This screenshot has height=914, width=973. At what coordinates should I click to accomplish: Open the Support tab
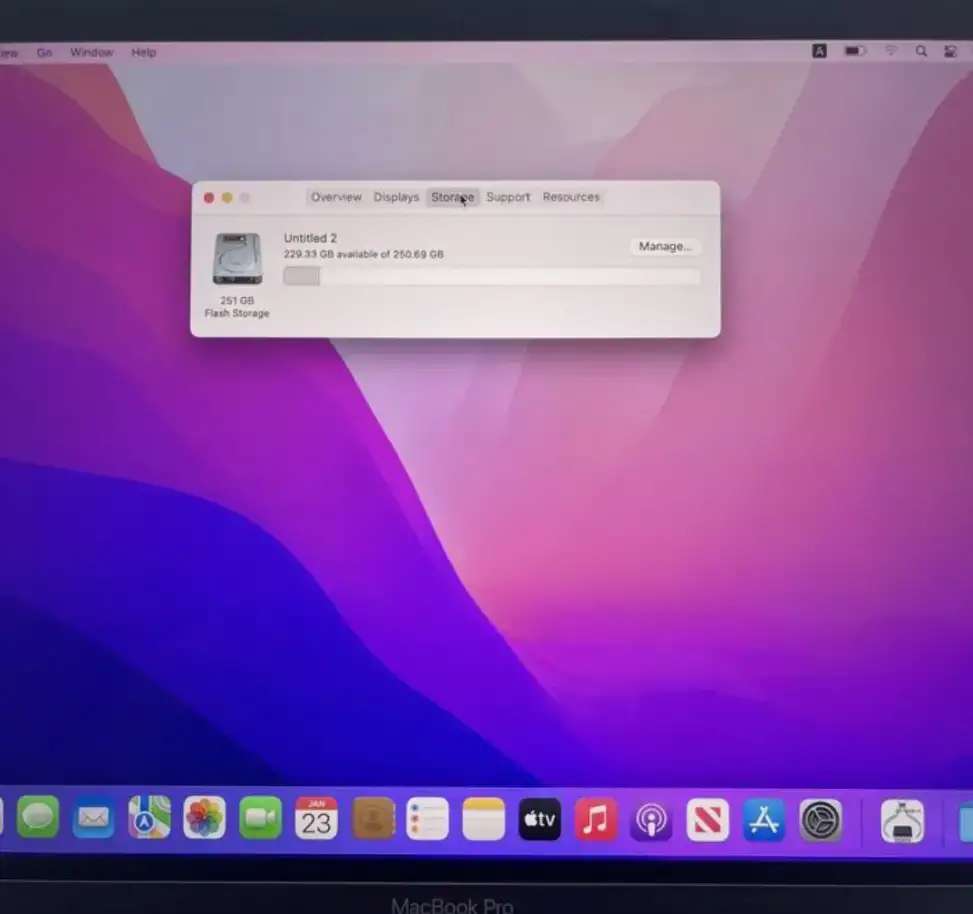tap(508, 197)
